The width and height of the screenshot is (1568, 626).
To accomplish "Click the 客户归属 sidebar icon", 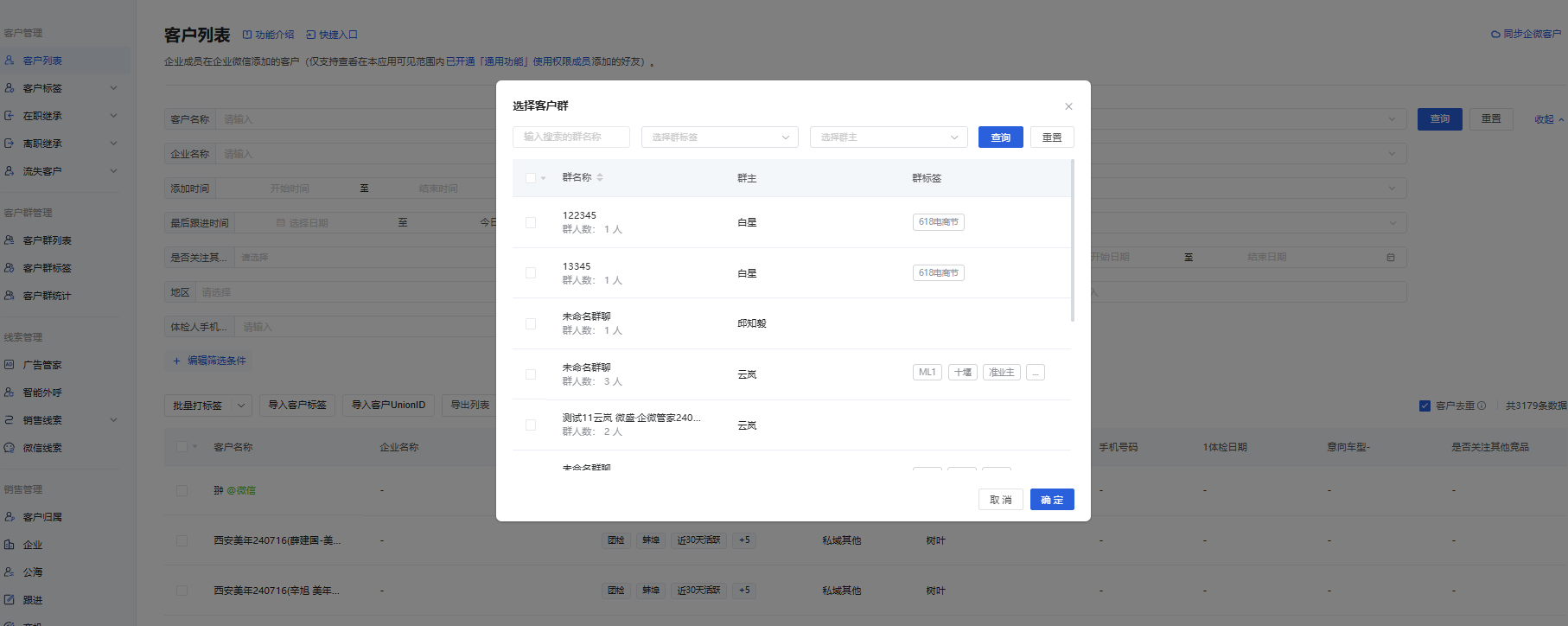I will [10, 517].
